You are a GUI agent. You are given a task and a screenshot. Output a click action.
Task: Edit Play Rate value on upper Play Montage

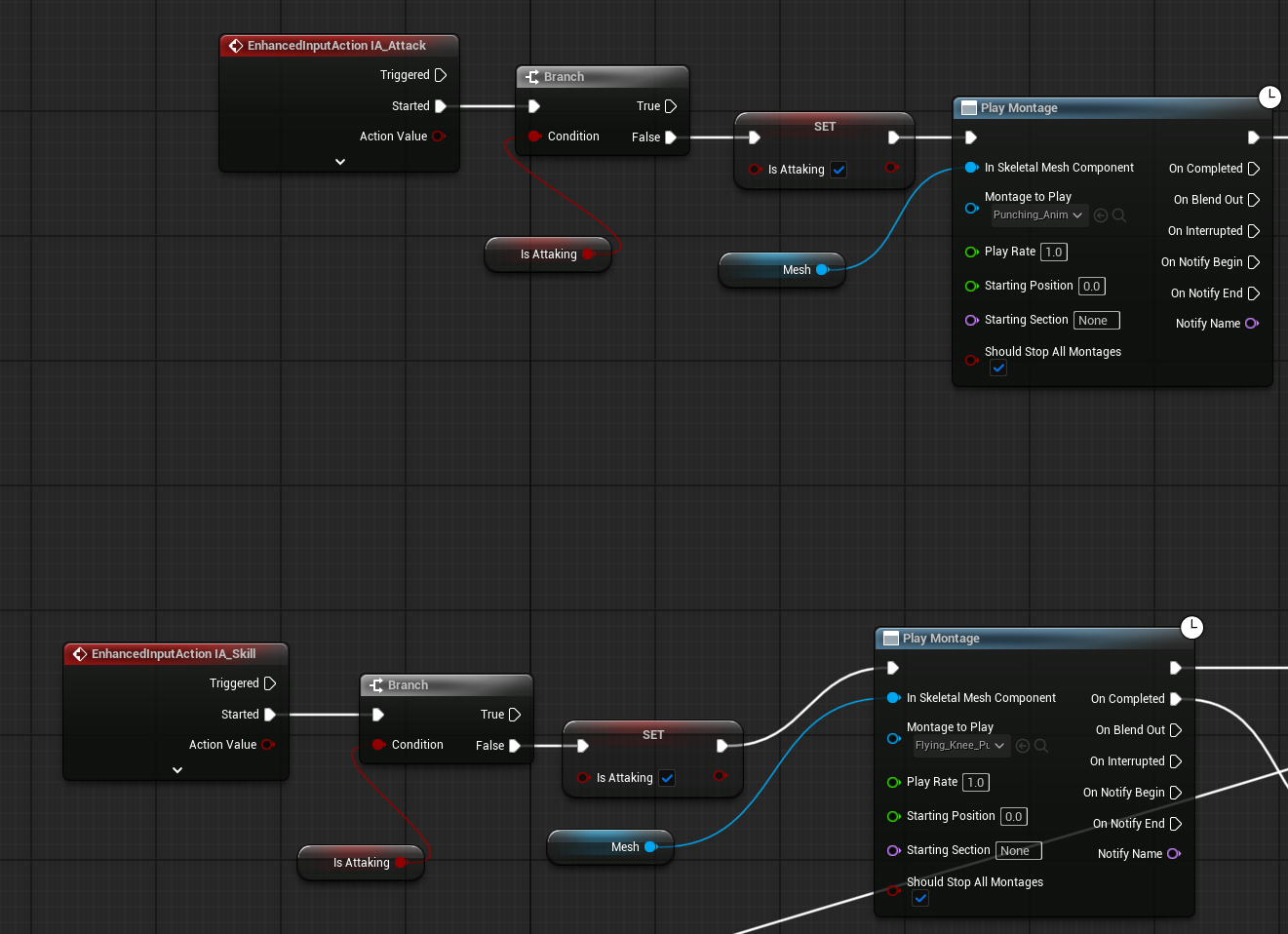point(1054,252)
